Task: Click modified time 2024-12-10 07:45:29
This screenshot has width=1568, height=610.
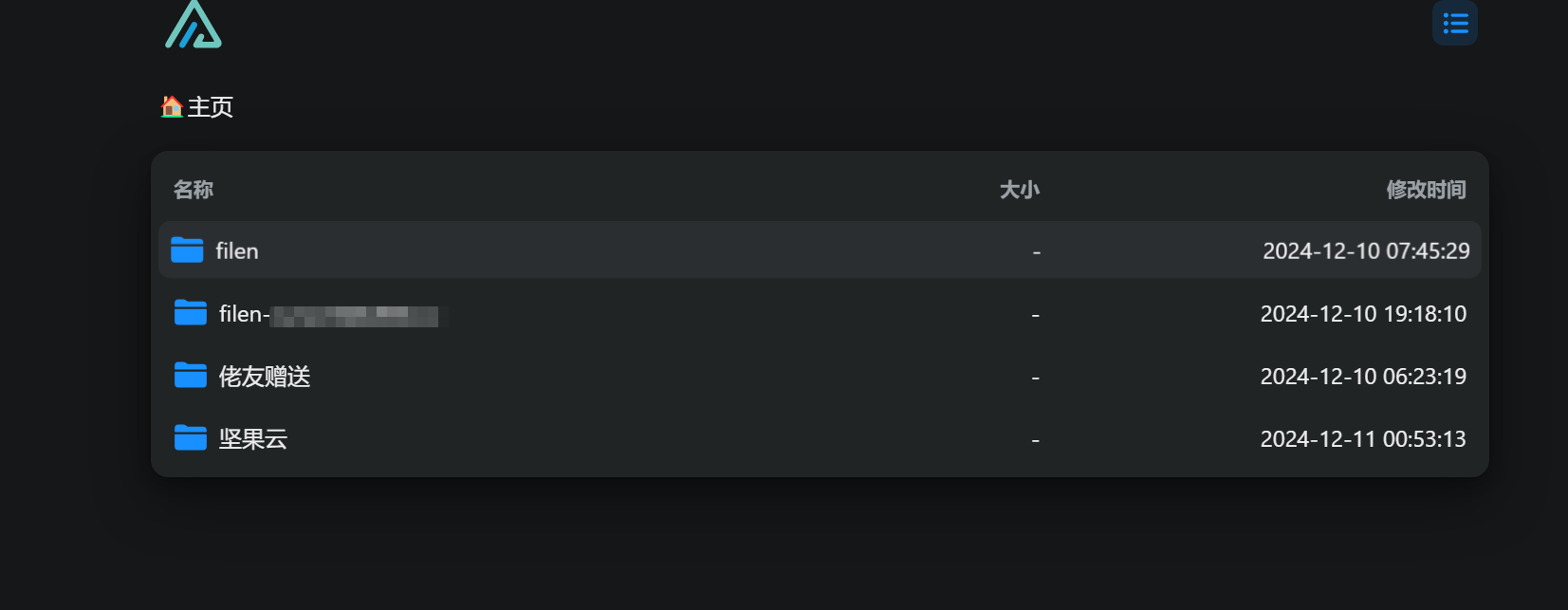Action: [x=1366, y=250]
